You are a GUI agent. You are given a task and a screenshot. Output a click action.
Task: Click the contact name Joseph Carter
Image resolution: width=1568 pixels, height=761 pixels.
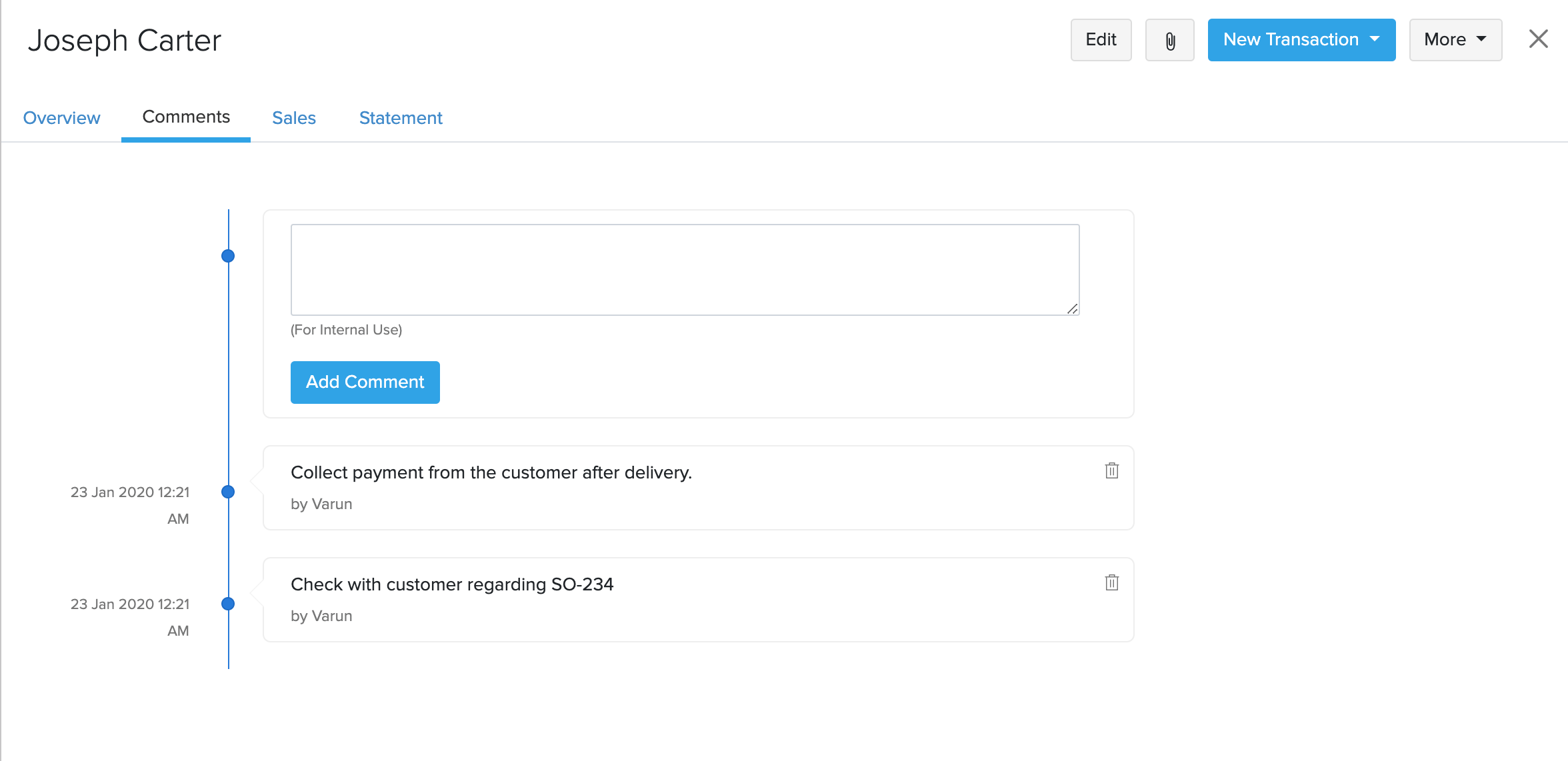pyautogui.click(x=124, y=40)
